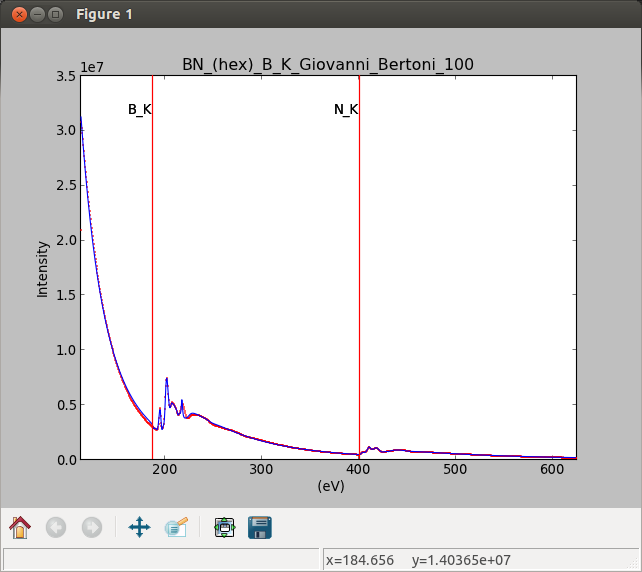Image resolution: width=642 pixels, height=572 pixels.
Task: Save the figure with floppy disk icon
Action: 260,526
